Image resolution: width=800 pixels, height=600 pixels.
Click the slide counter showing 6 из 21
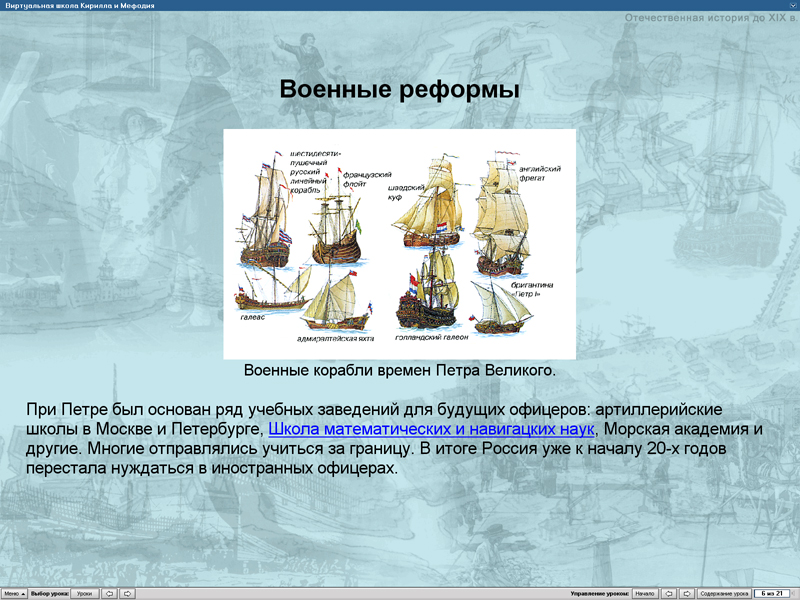click(770, 592)
